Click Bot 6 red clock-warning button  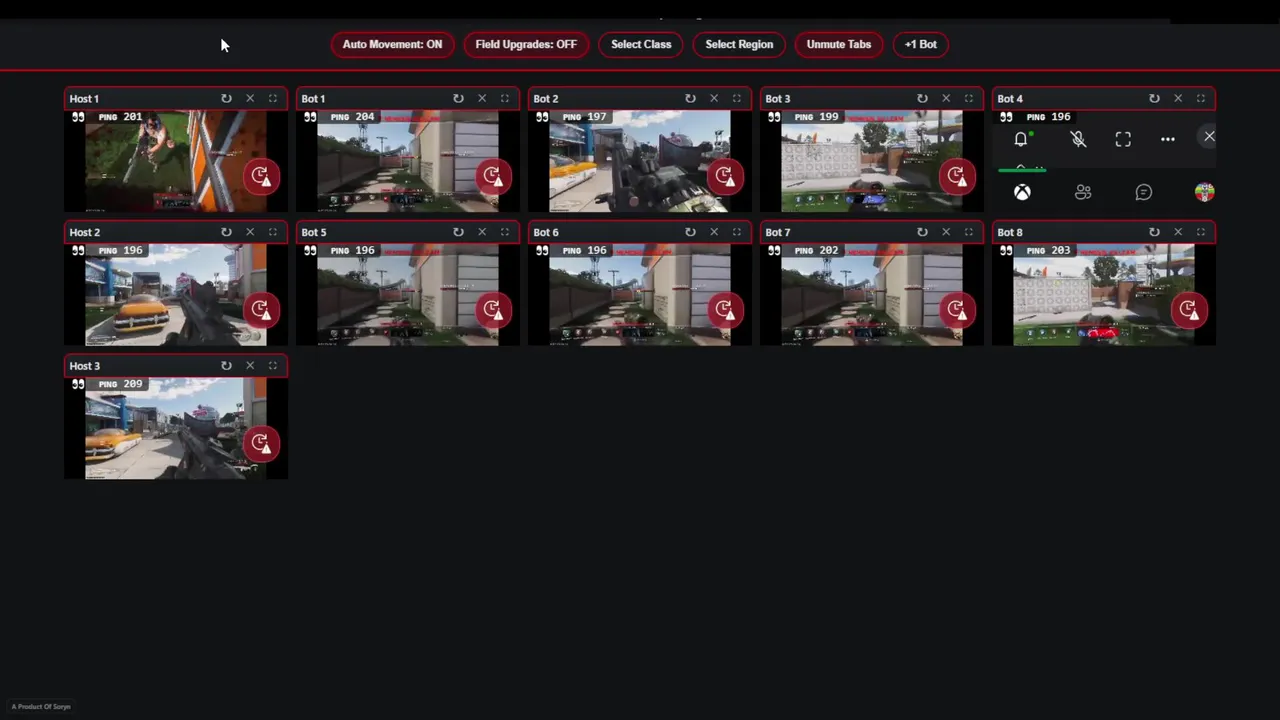[x=725, y=310]
